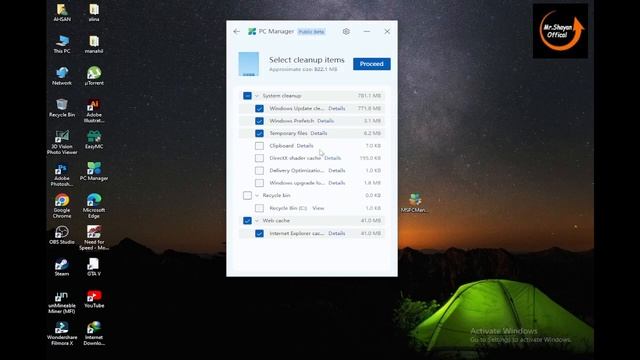The image size is (640, 360).
Task: Check the Windows upgrade log checkbox
Action: click(x=259, y=183)
